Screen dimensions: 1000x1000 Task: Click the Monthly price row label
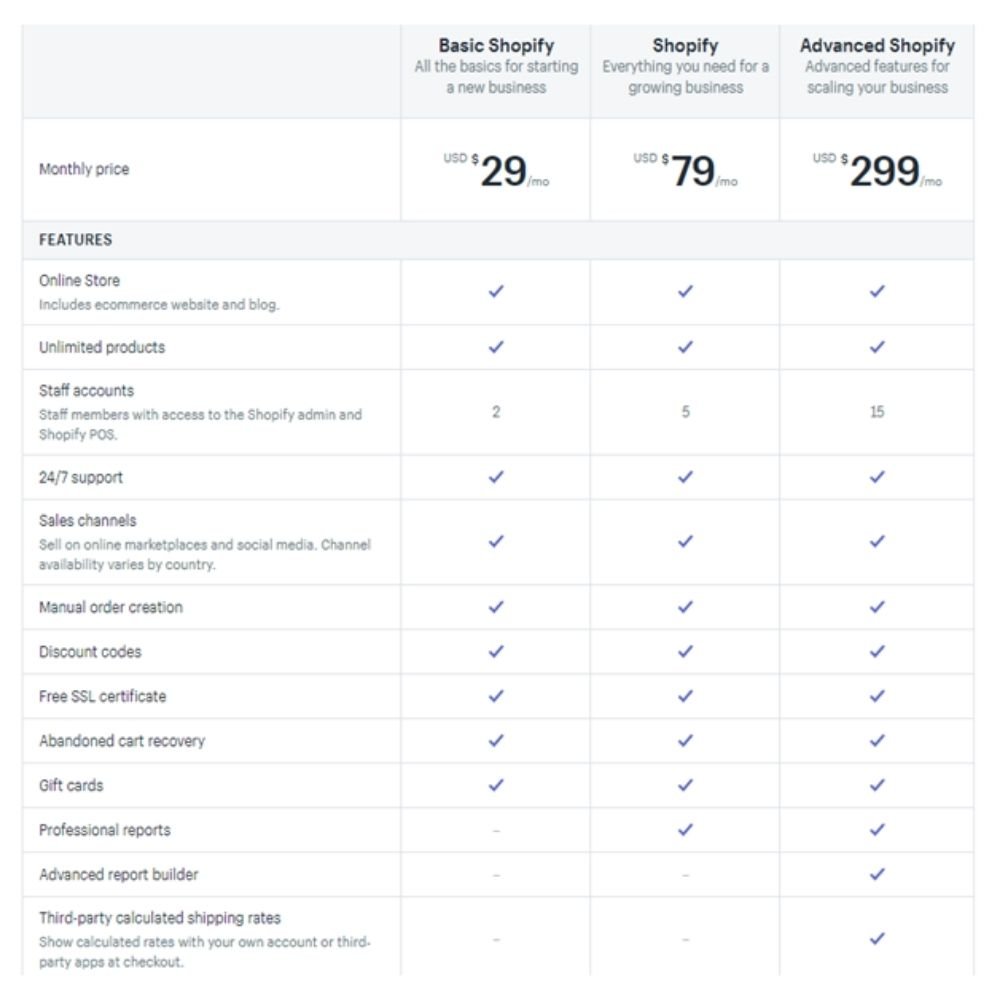click(84, 169)
